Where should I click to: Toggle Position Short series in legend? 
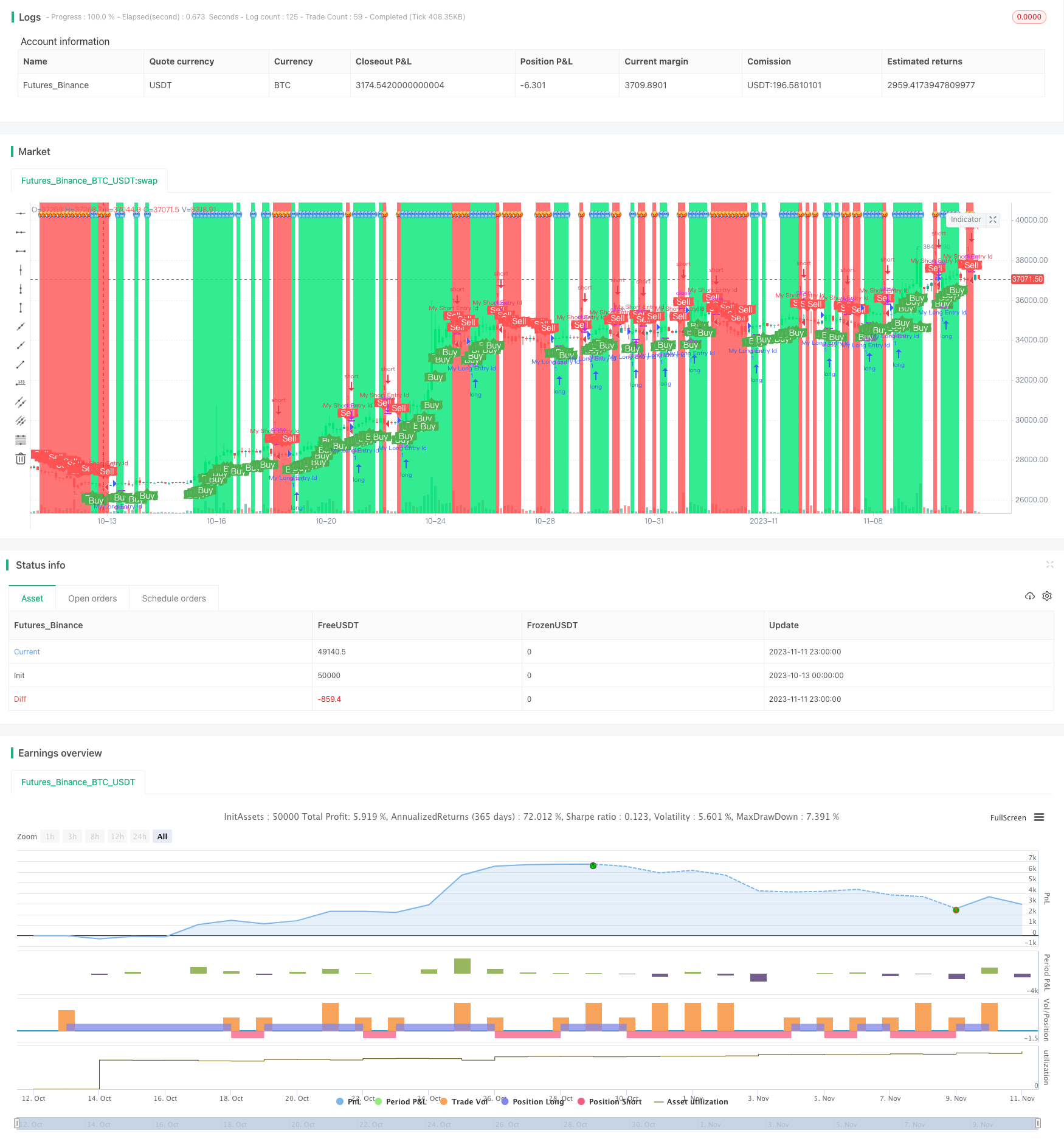610,1101
